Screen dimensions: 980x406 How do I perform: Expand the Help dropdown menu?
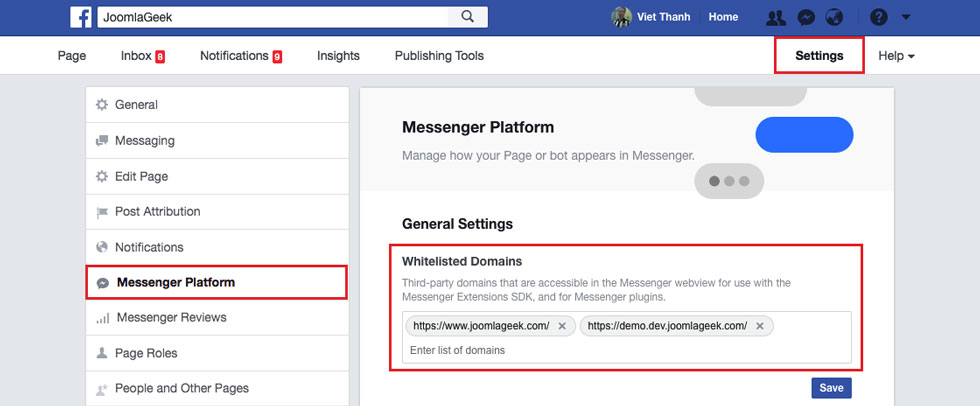point(896,56)
